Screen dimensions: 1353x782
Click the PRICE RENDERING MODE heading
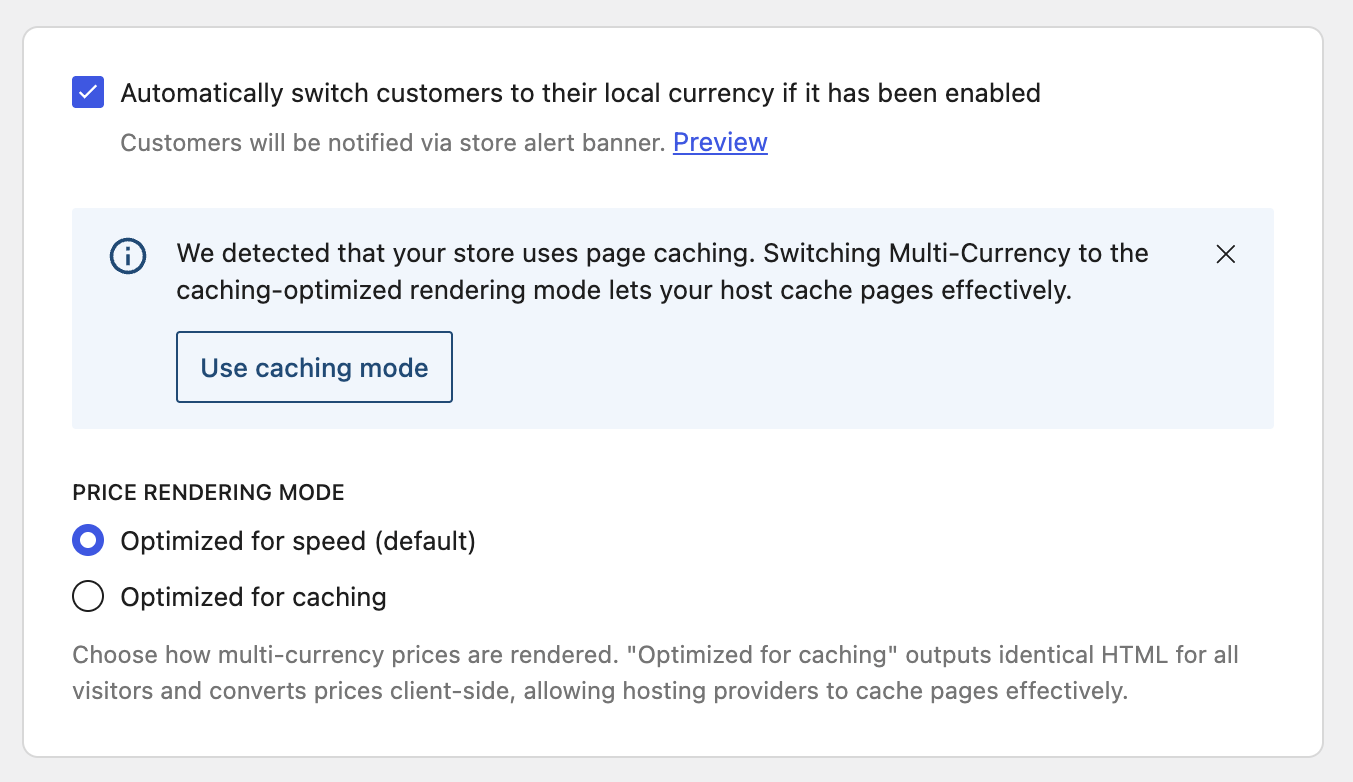coord(208,492)
